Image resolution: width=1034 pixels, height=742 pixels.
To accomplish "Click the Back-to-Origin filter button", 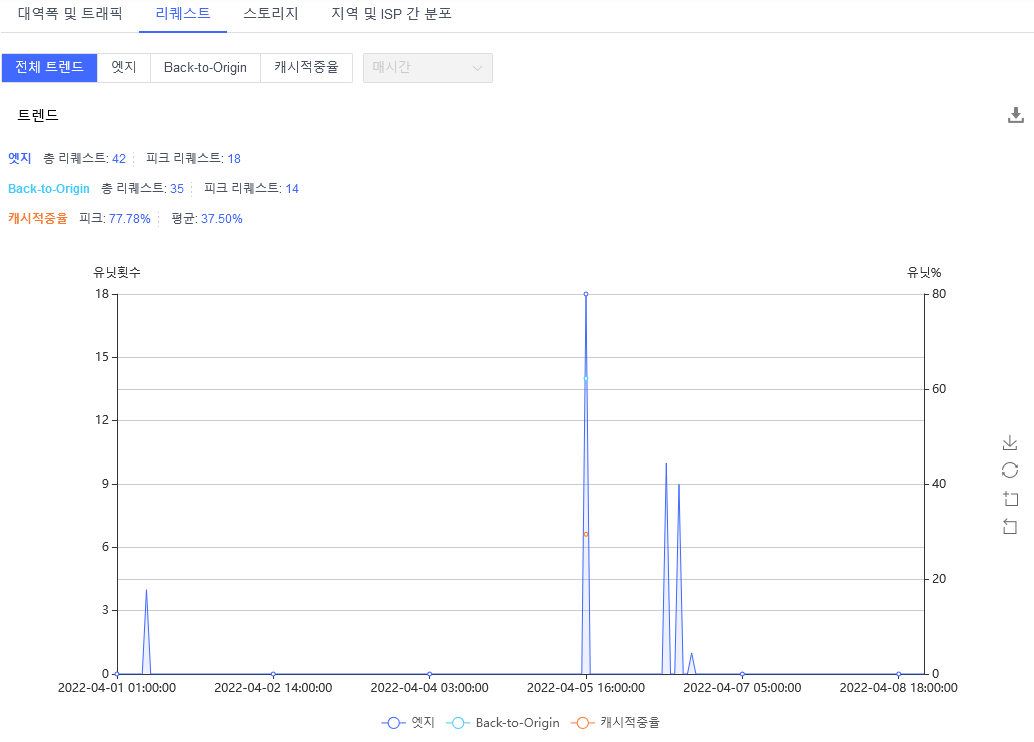I will (205, 67).
